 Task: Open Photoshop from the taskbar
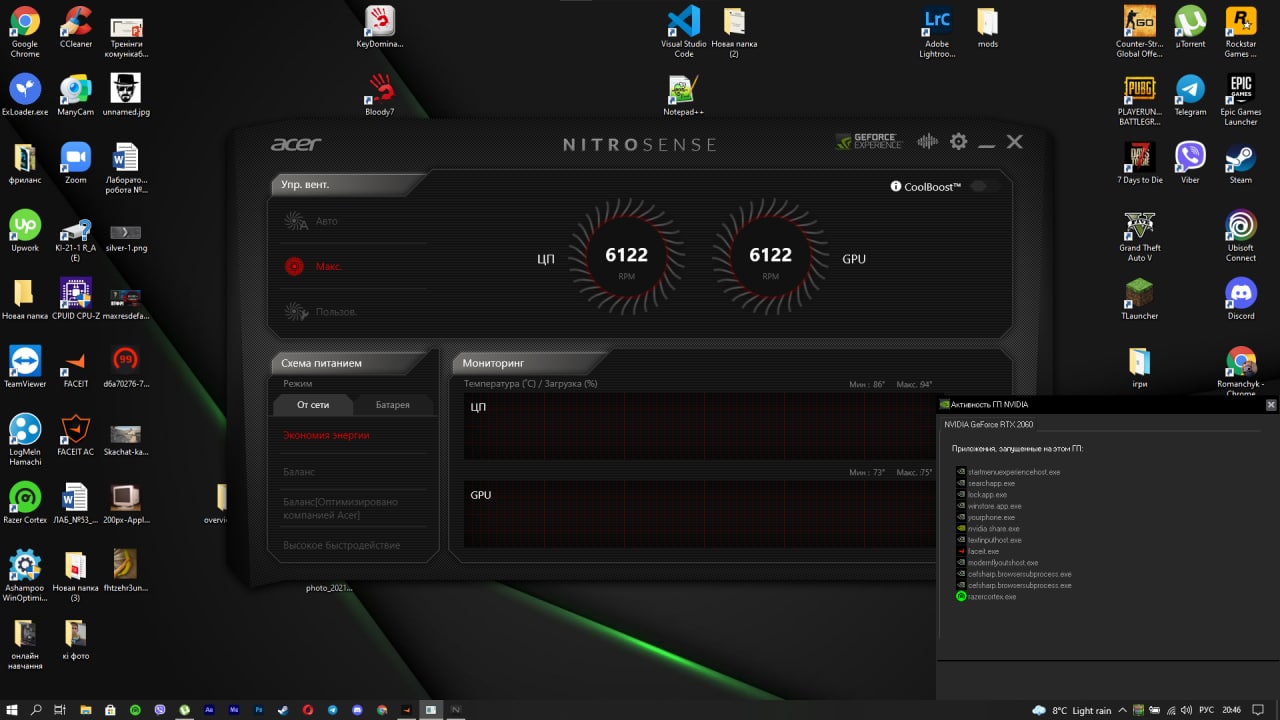(258, 709)
